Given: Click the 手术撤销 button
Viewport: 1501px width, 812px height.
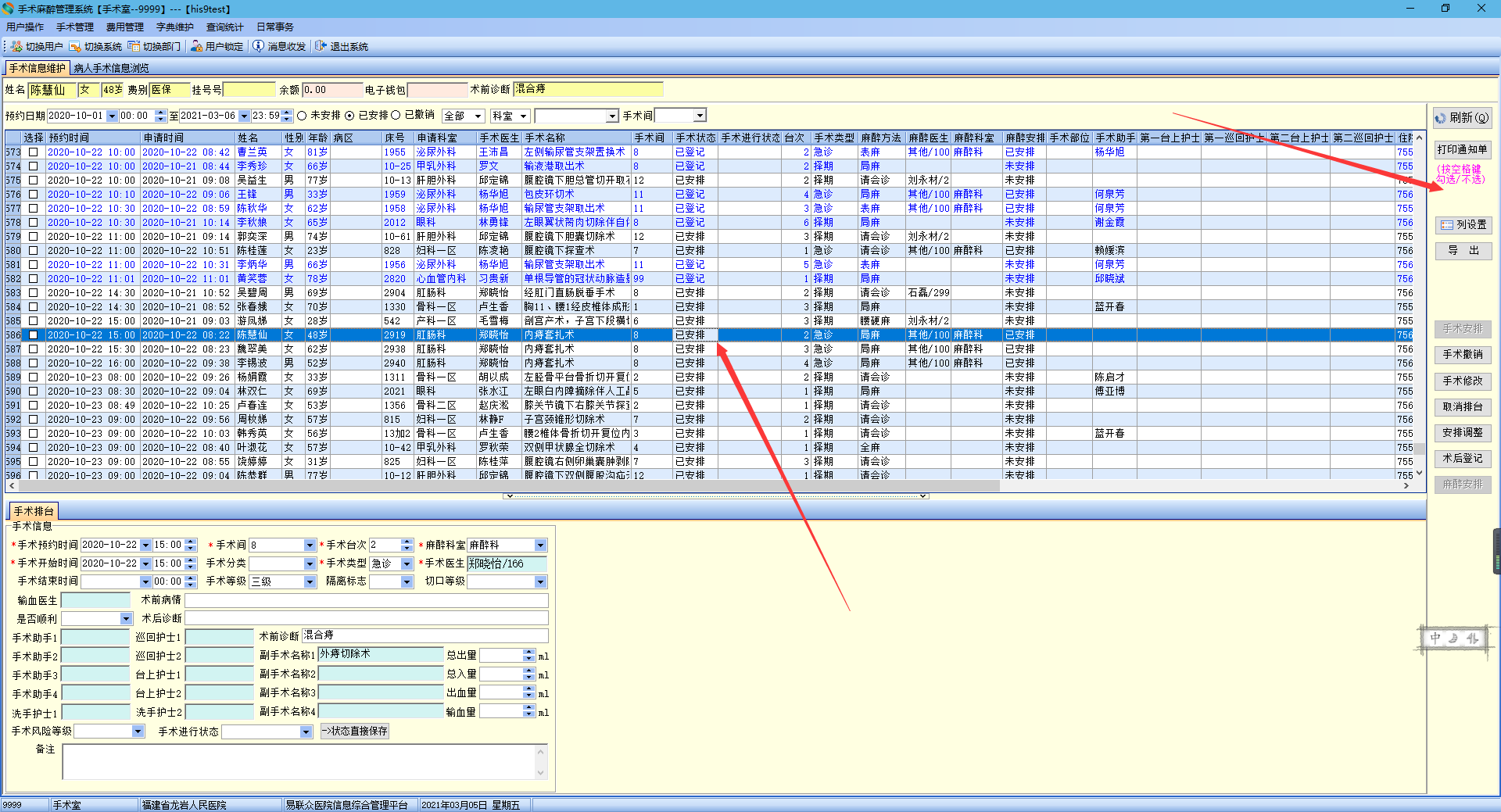Looking at the screenshot, I should (x=1463, y=355).
